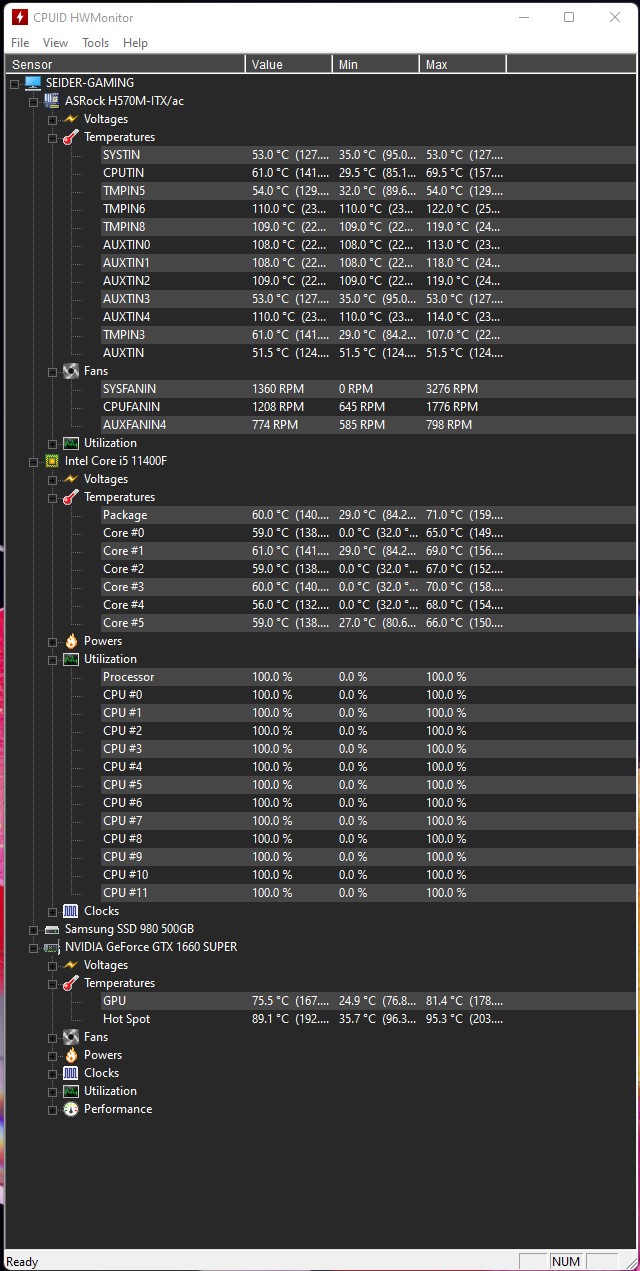640x1271 pixels.
Task: Click the Intel Powers flame icon
Action: (x=71, y=641)
